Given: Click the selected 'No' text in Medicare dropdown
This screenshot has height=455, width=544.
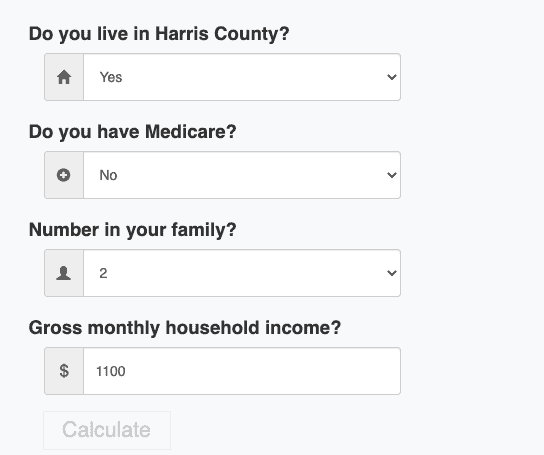Looking at the screenshot, I should [x=108, y=175].
